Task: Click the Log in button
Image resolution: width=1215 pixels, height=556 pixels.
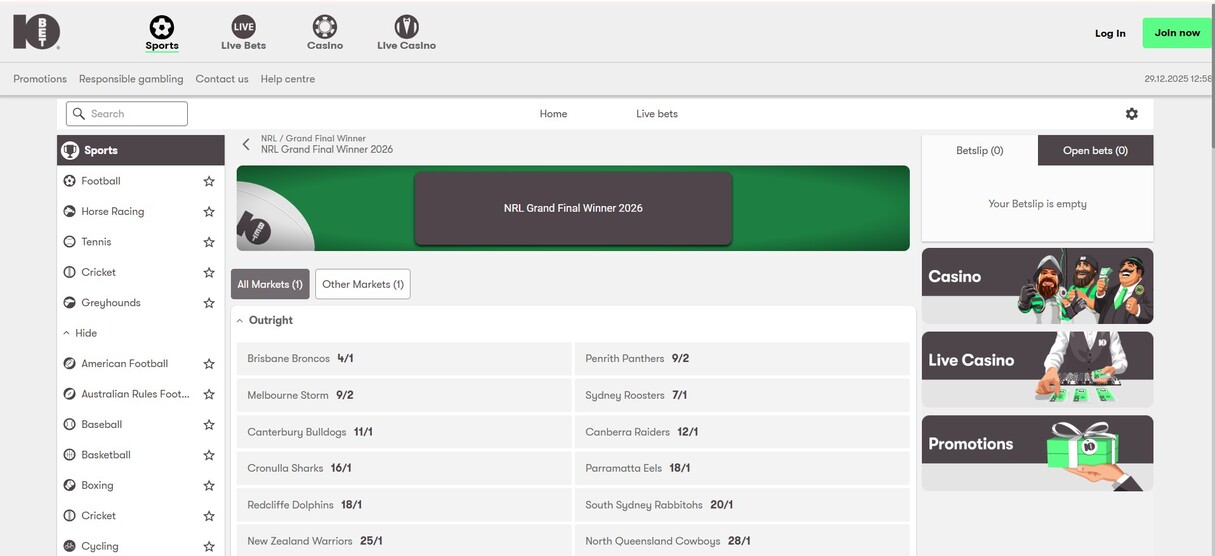Action: (1110, 33)
